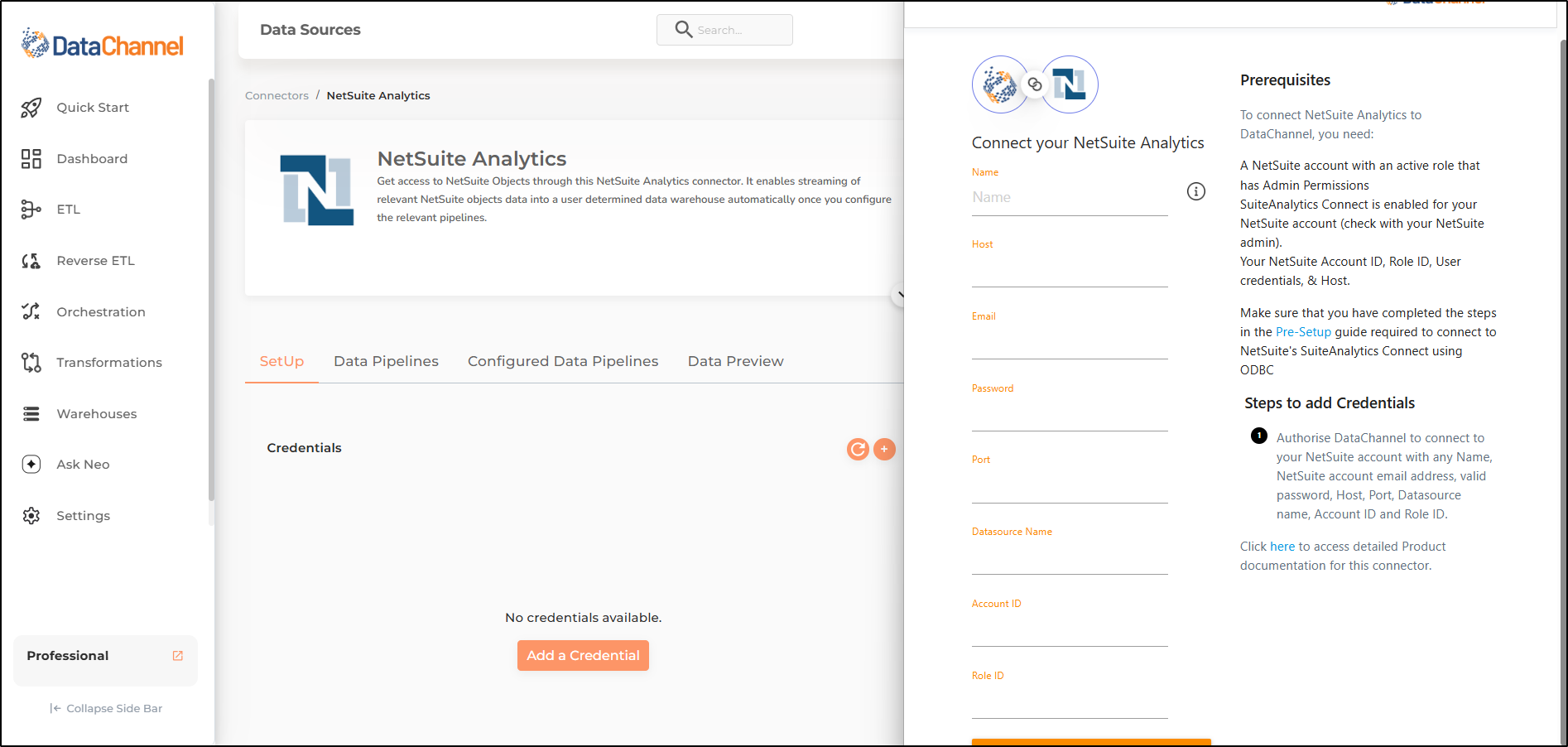Focus the Email input field
Viewport: 1568px width, 747px height.
click(1070, 342)
